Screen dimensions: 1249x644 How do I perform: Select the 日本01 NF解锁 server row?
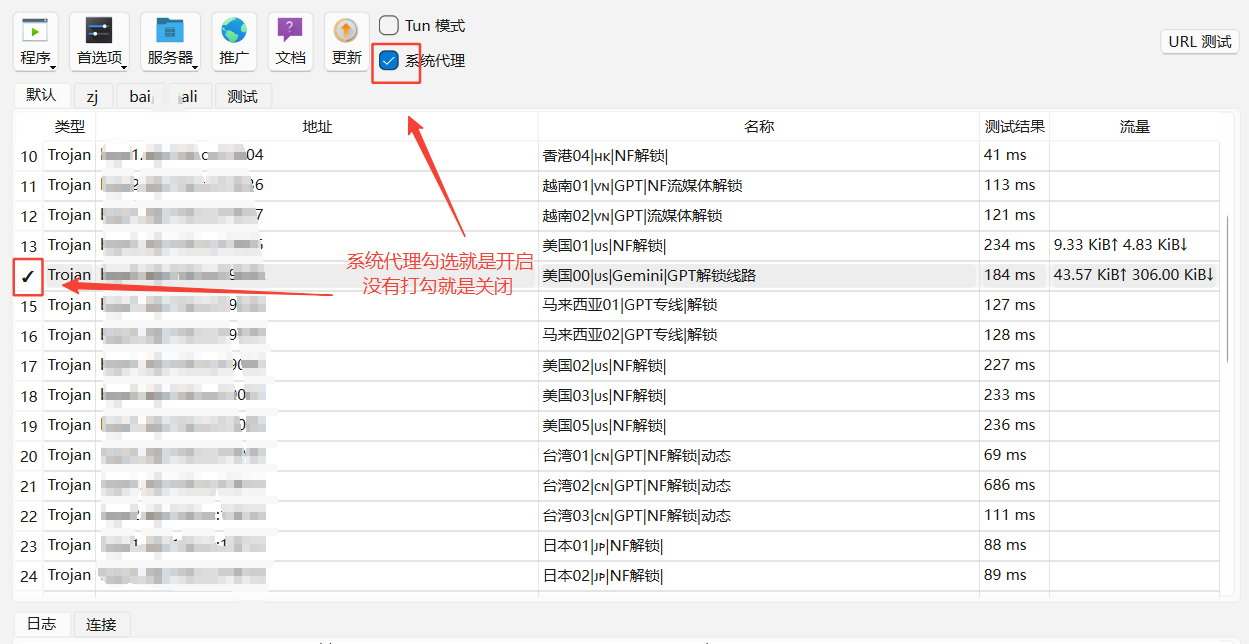[x=602, y=546]
